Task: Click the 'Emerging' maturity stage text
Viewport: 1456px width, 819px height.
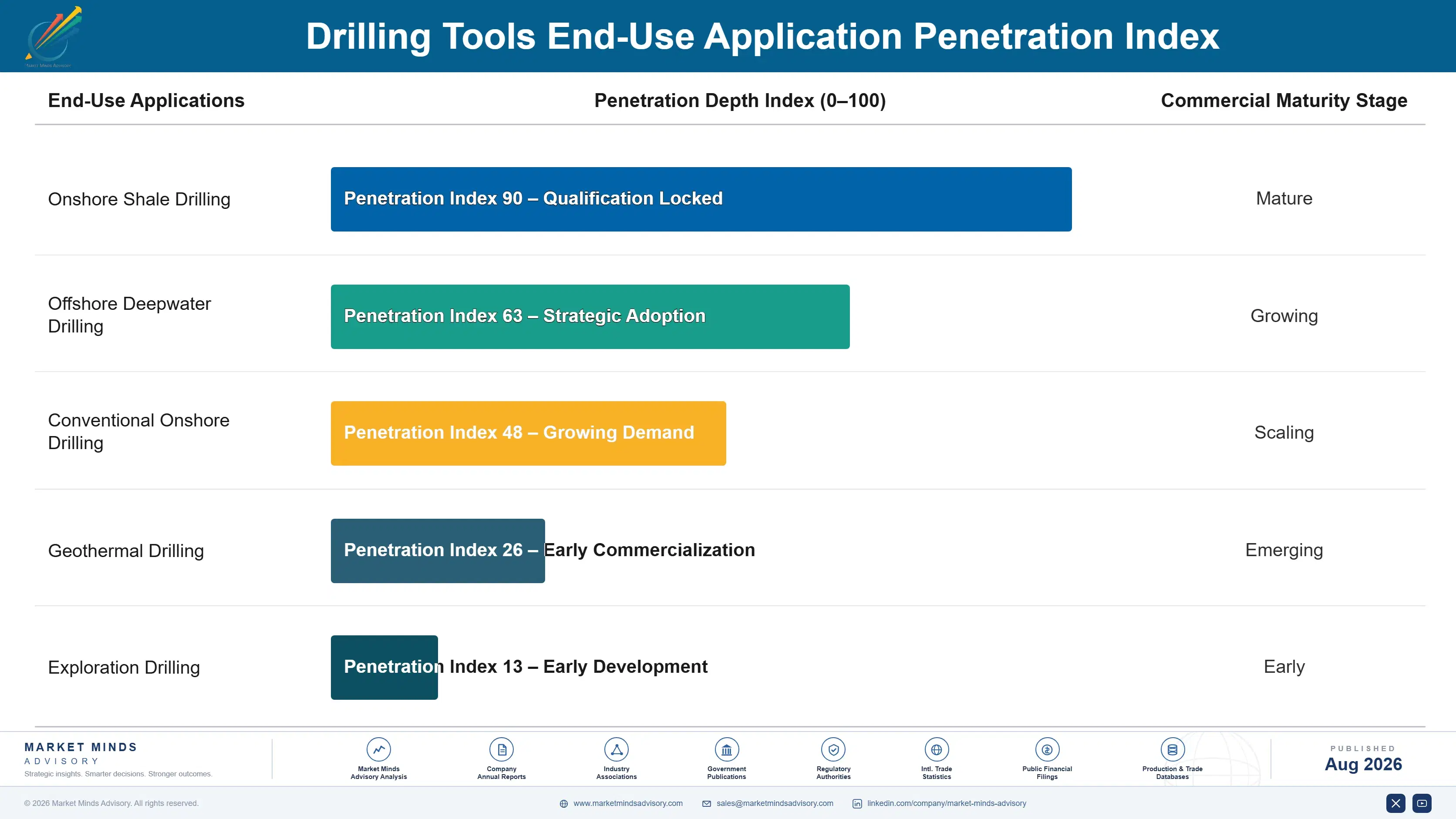Action: [1284, 550]
